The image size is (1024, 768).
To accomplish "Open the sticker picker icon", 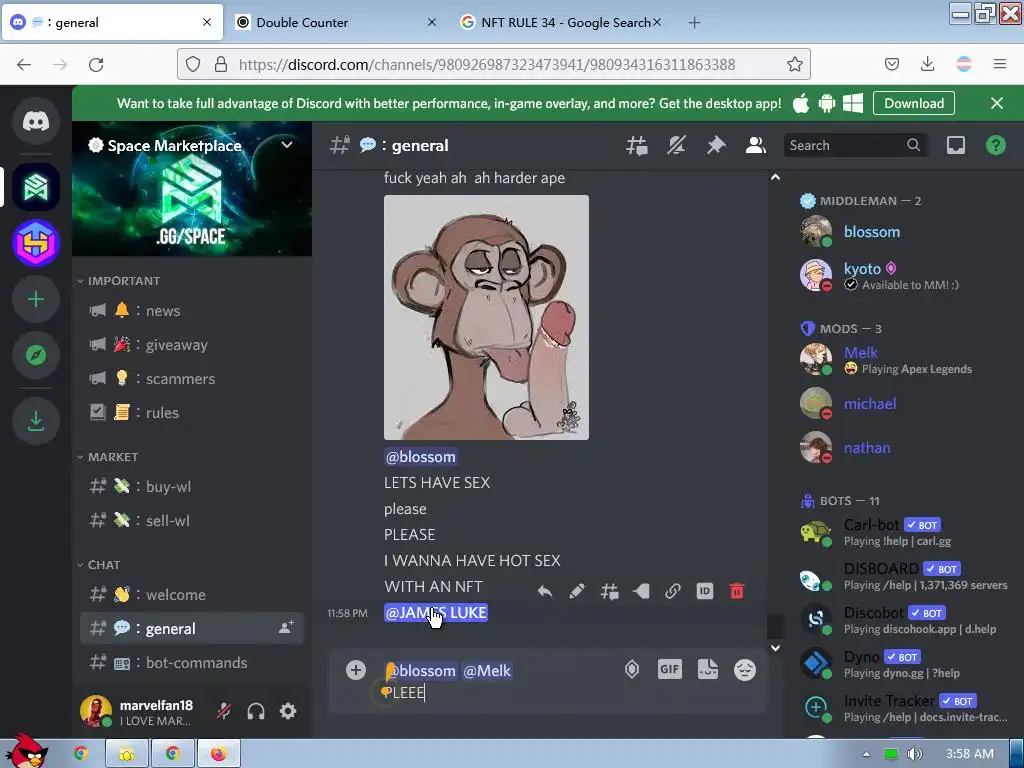I will click(707, 669).
